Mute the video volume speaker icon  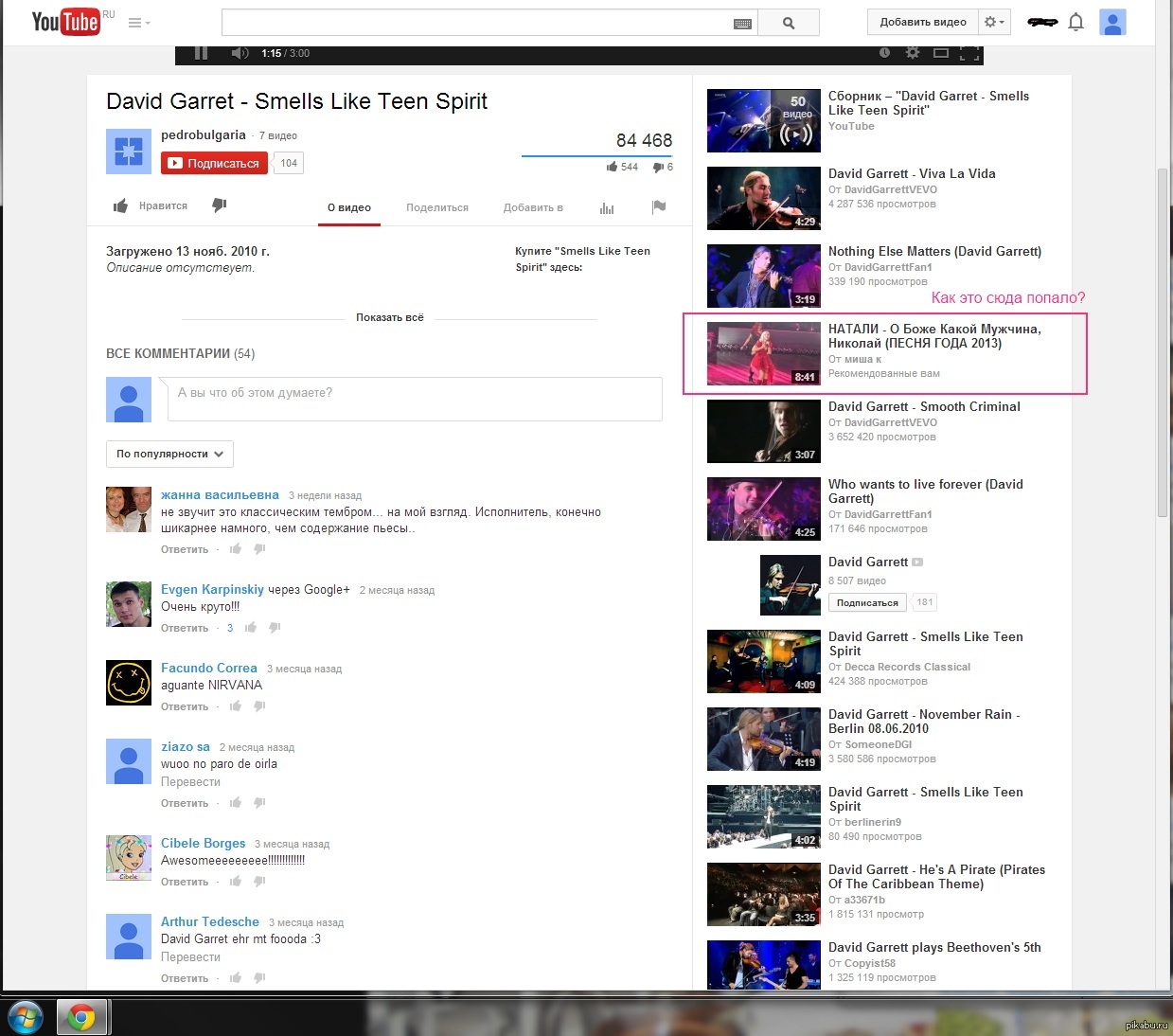(240, 53)
